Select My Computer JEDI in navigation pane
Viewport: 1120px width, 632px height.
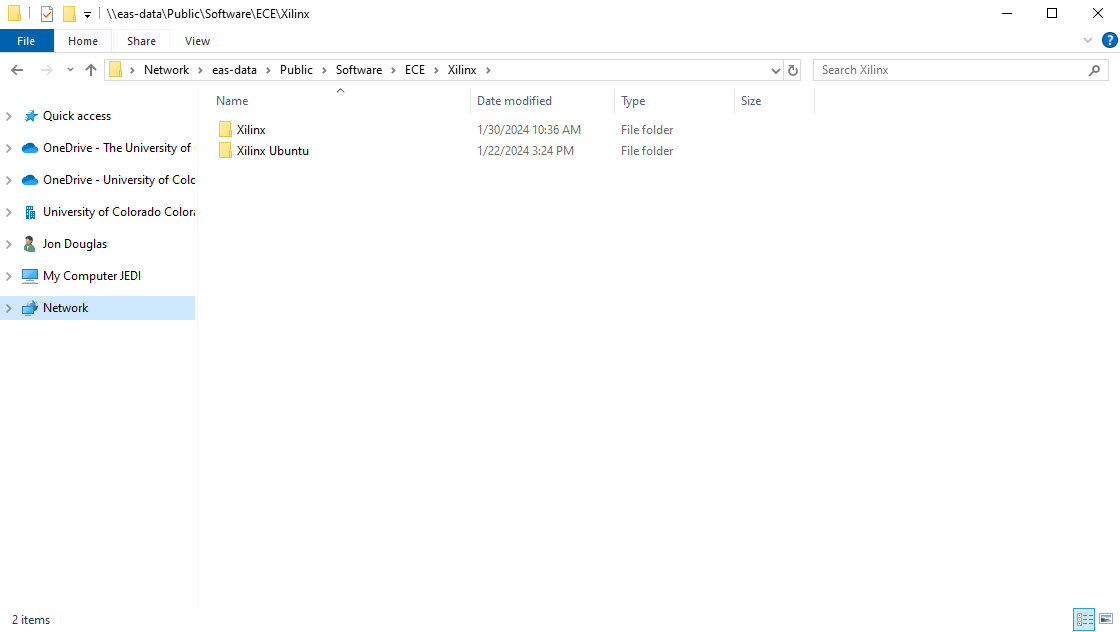92,276
